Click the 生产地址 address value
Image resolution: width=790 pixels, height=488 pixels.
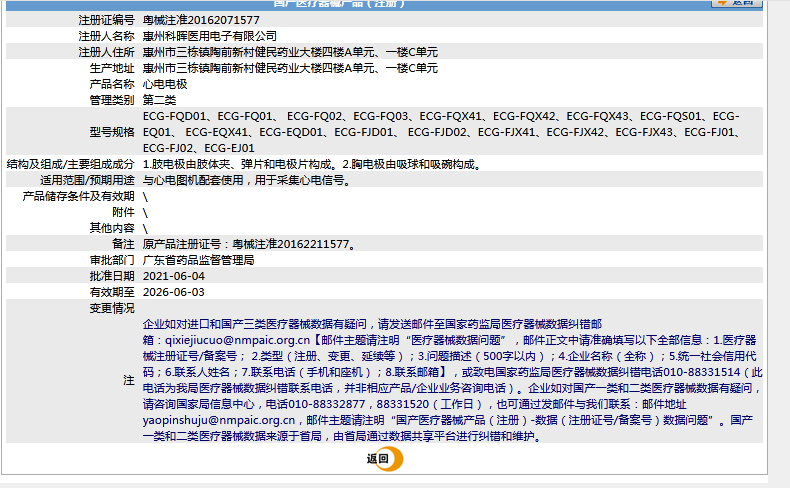click(x=290, y=68)
